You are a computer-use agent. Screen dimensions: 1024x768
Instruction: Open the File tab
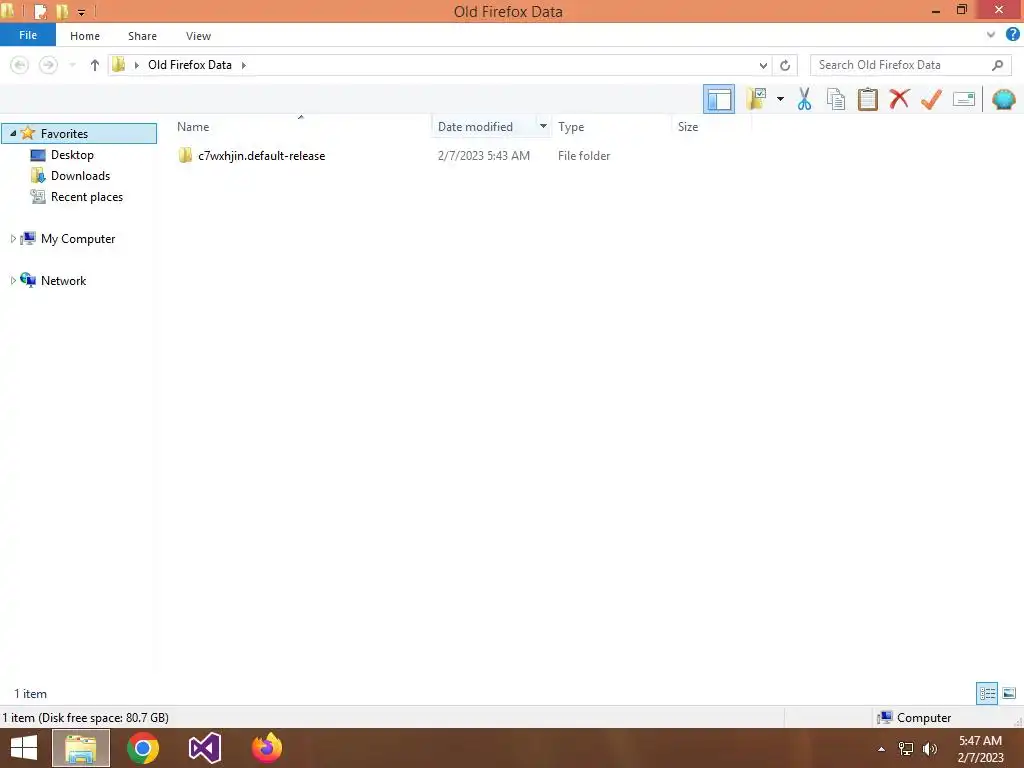click(x=28, y=35)
